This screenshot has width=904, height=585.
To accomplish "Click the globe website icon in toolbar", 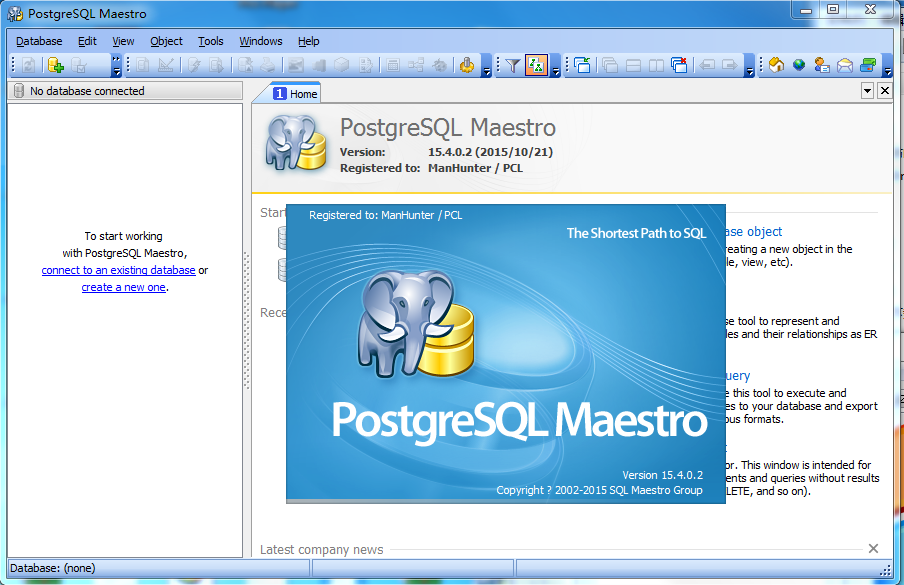I will [x=799, y=65].
